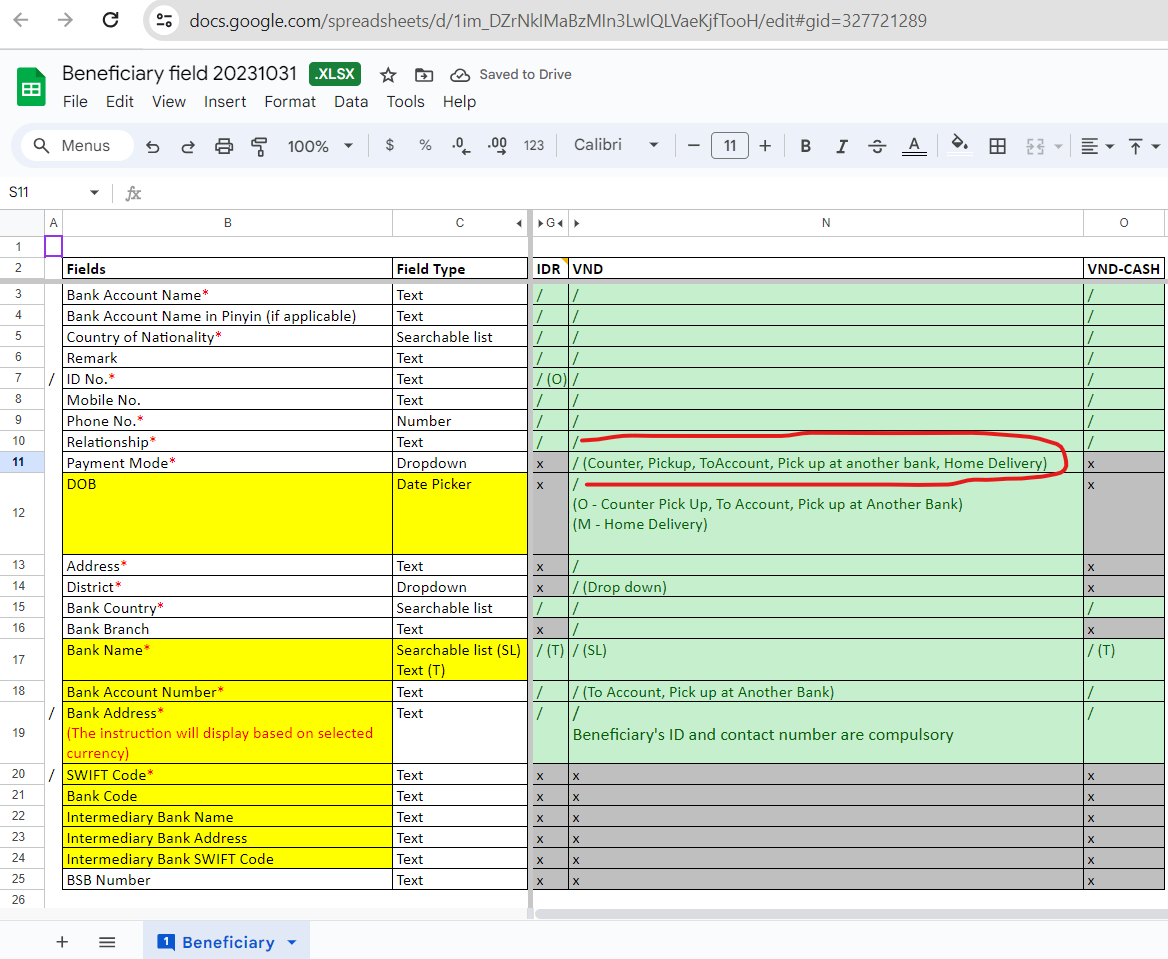Open the Calibri font dropdown
The width and height of the screenshot is (1168, 959).
(616, 146)
